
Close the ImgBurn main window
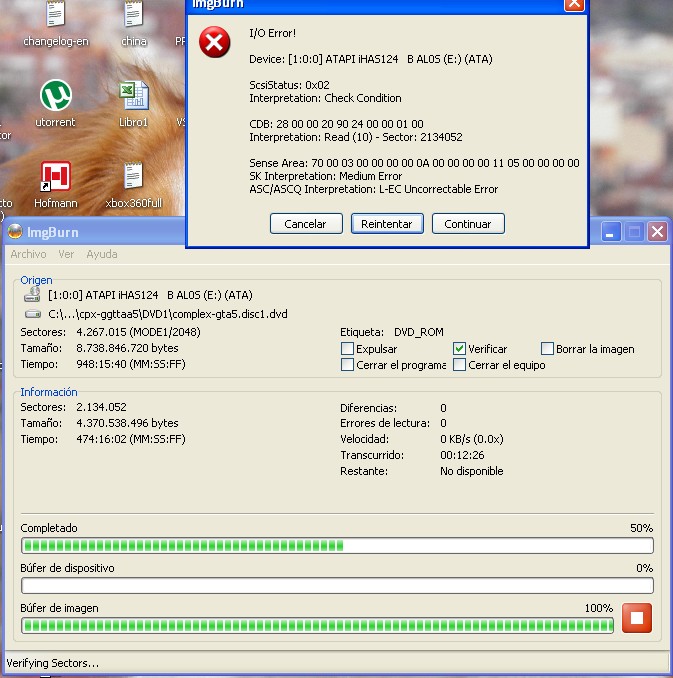pos(657,232)
